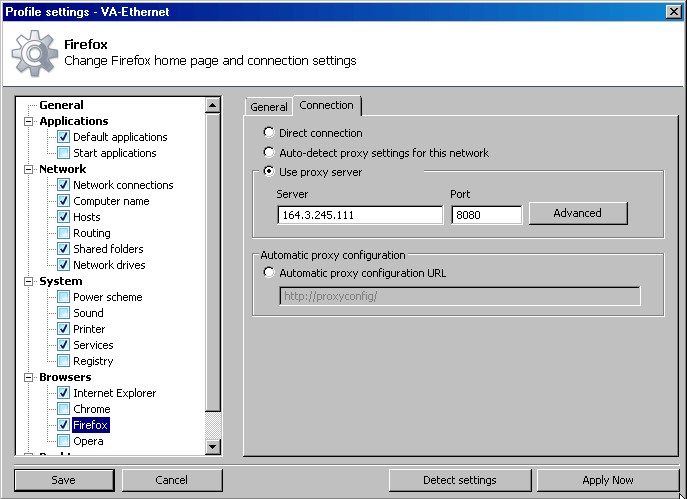Click the Cancel button
Image resolution: width=687 pixels, height=499 pixels.
[172, 480]
